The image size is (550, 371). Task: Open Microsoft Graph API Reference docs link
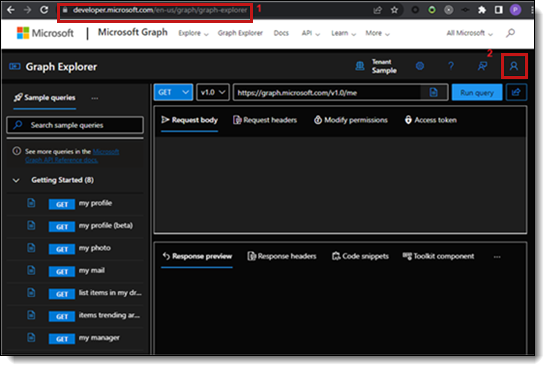72,156
